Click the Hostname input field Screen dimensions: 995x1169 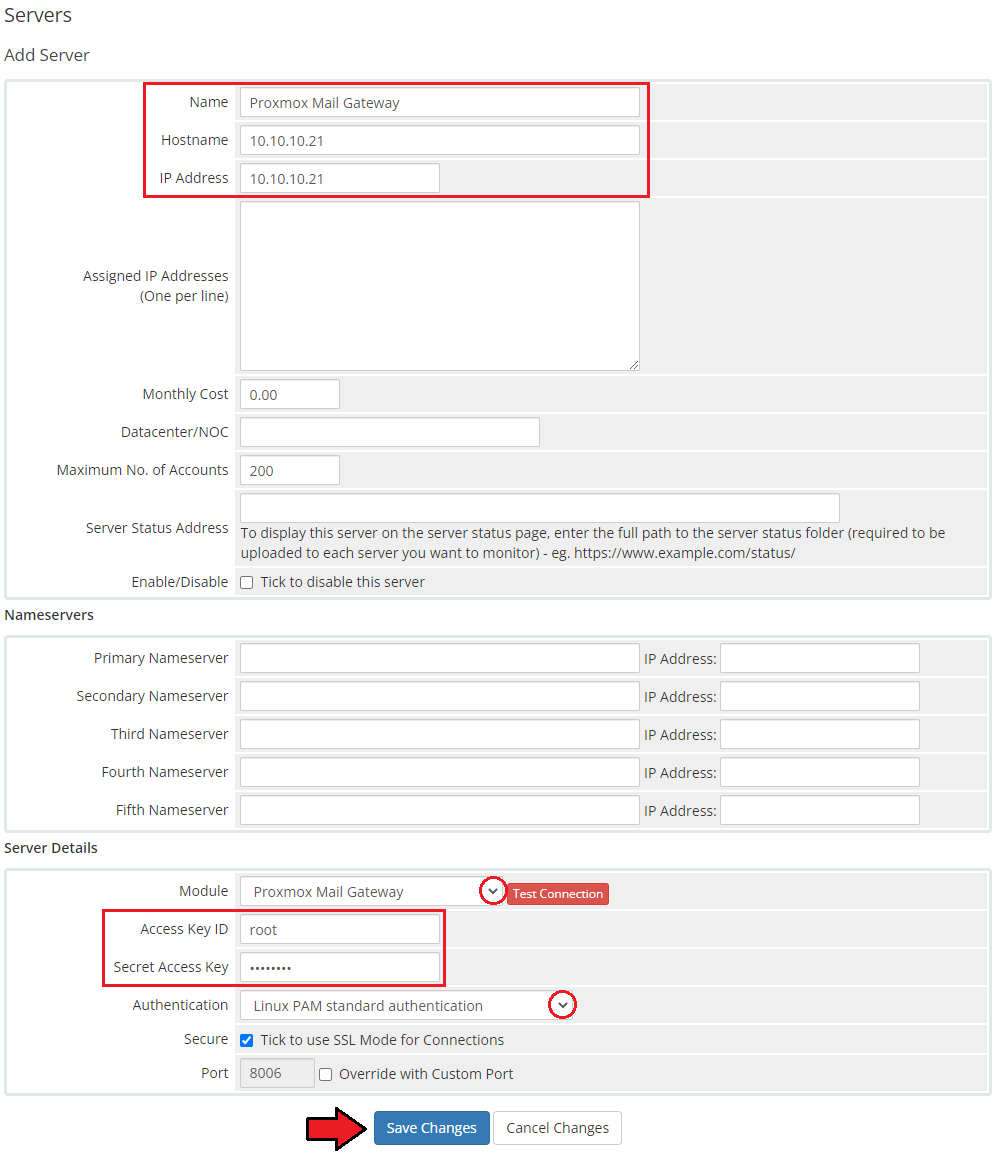click(x=439, y=140)
